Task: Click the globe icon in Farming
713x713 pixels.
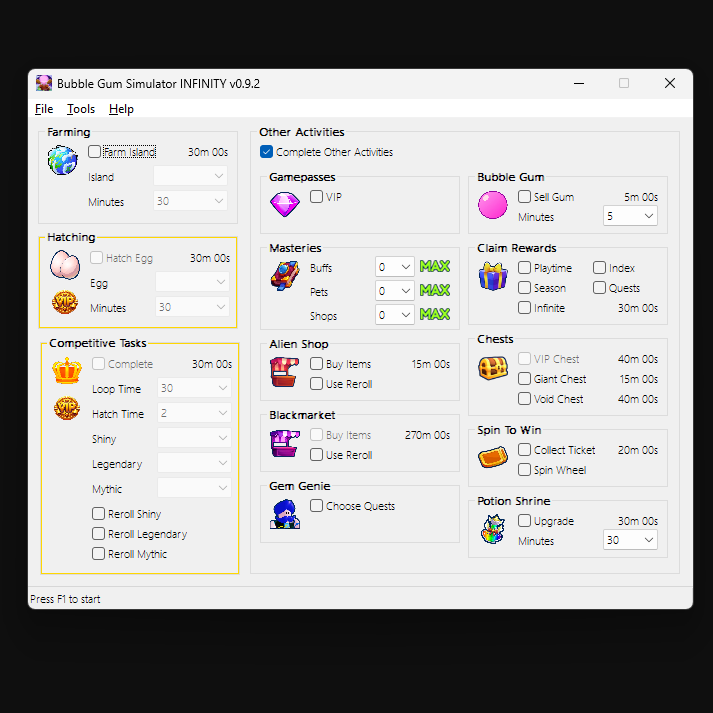Action: 63,160
